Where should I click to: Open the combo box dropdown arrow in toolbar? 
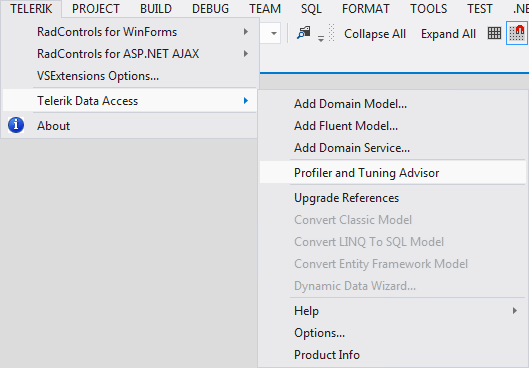click(x=274, y=33)
